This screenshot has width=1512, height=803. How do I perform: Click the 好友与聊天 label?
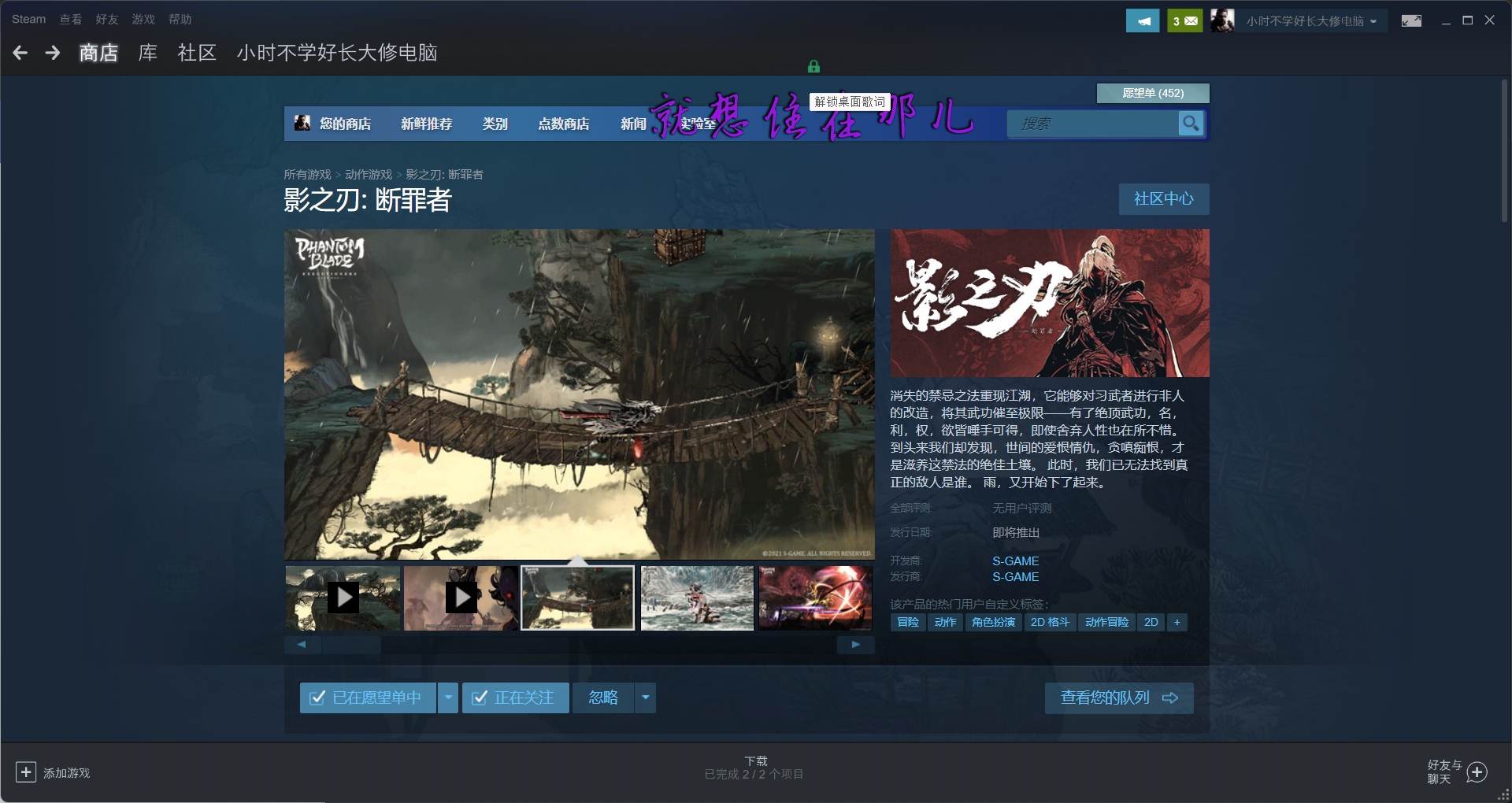(1445, 772)
